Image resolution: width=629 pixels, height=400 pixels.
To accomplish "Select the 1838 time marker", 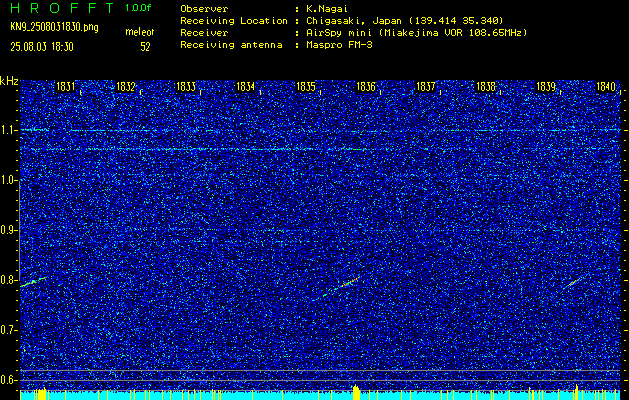I will point(485,86).
